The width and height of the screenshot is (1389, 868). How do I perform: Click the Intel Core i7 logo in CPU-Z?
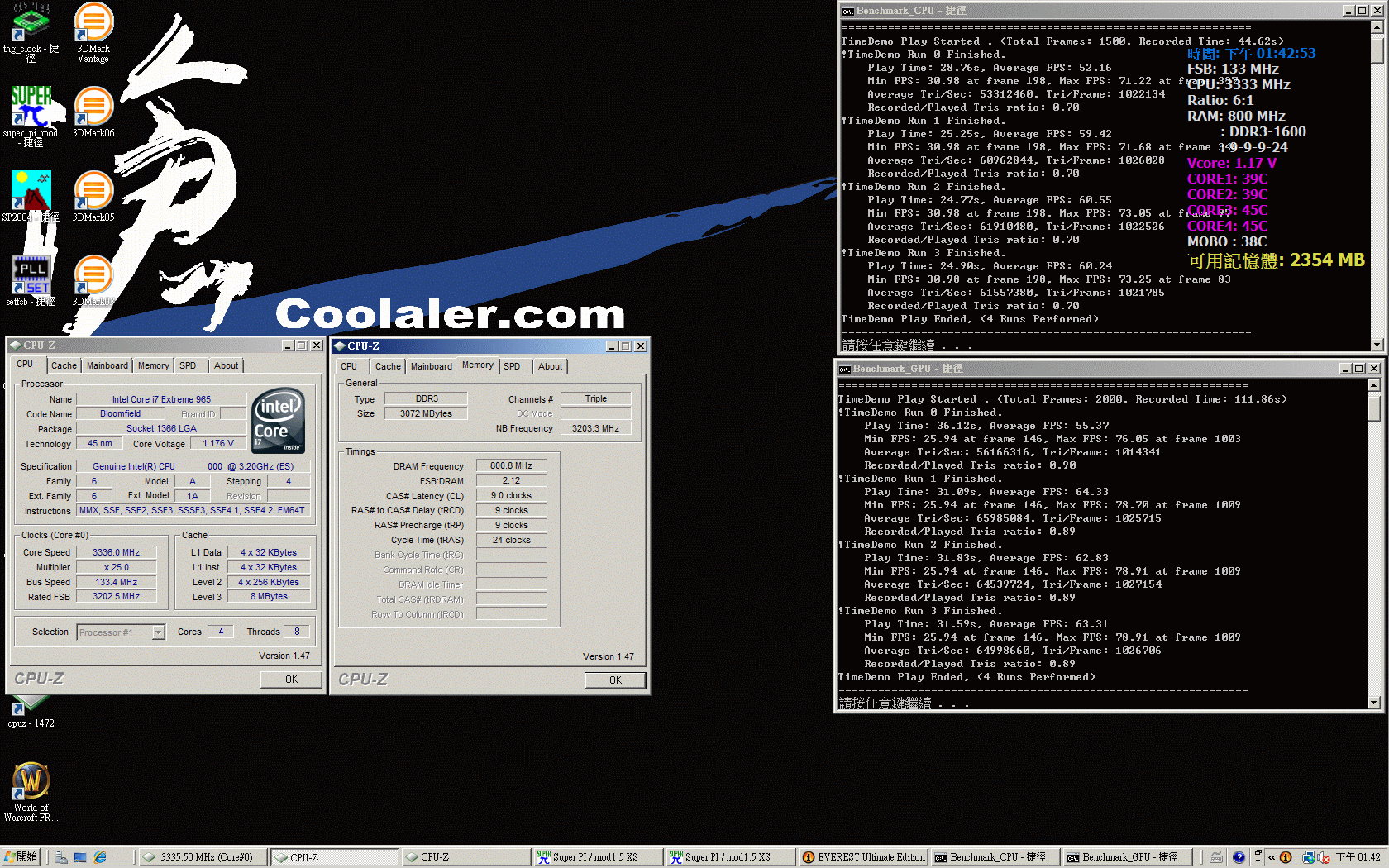(278, 420)
